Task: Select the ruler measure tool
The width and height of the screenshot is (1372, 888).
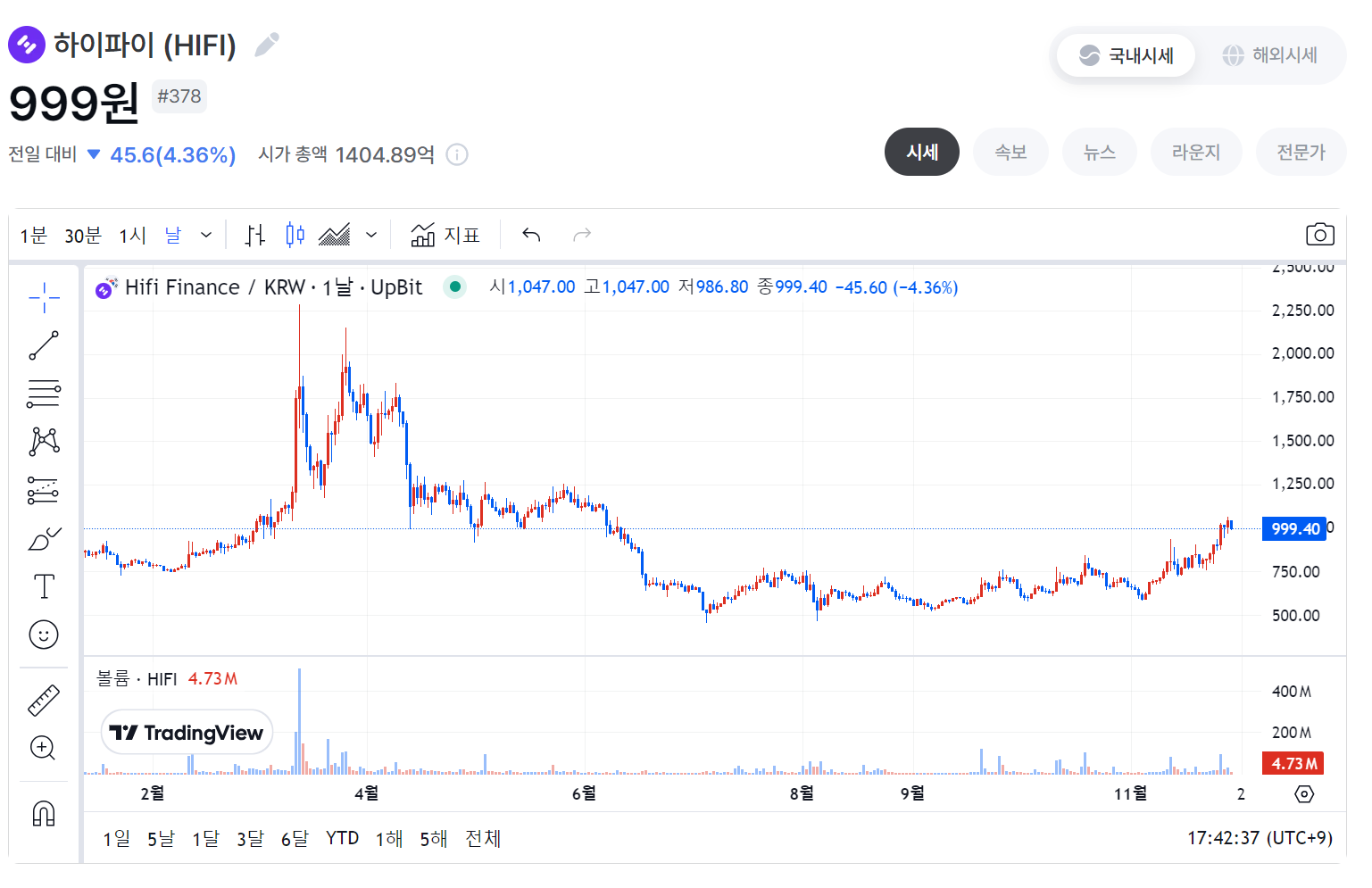Action: click(44, 701)
